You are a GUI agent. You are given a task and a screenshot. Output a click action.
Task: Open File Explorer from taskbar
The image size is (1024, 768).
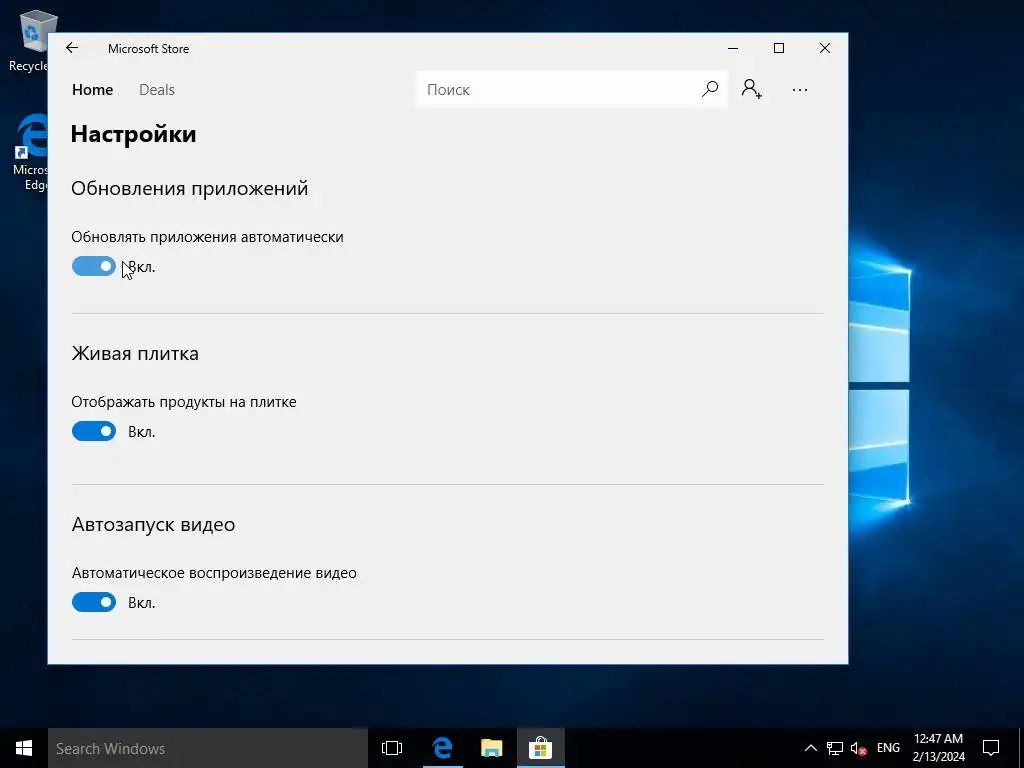point(491,748)
